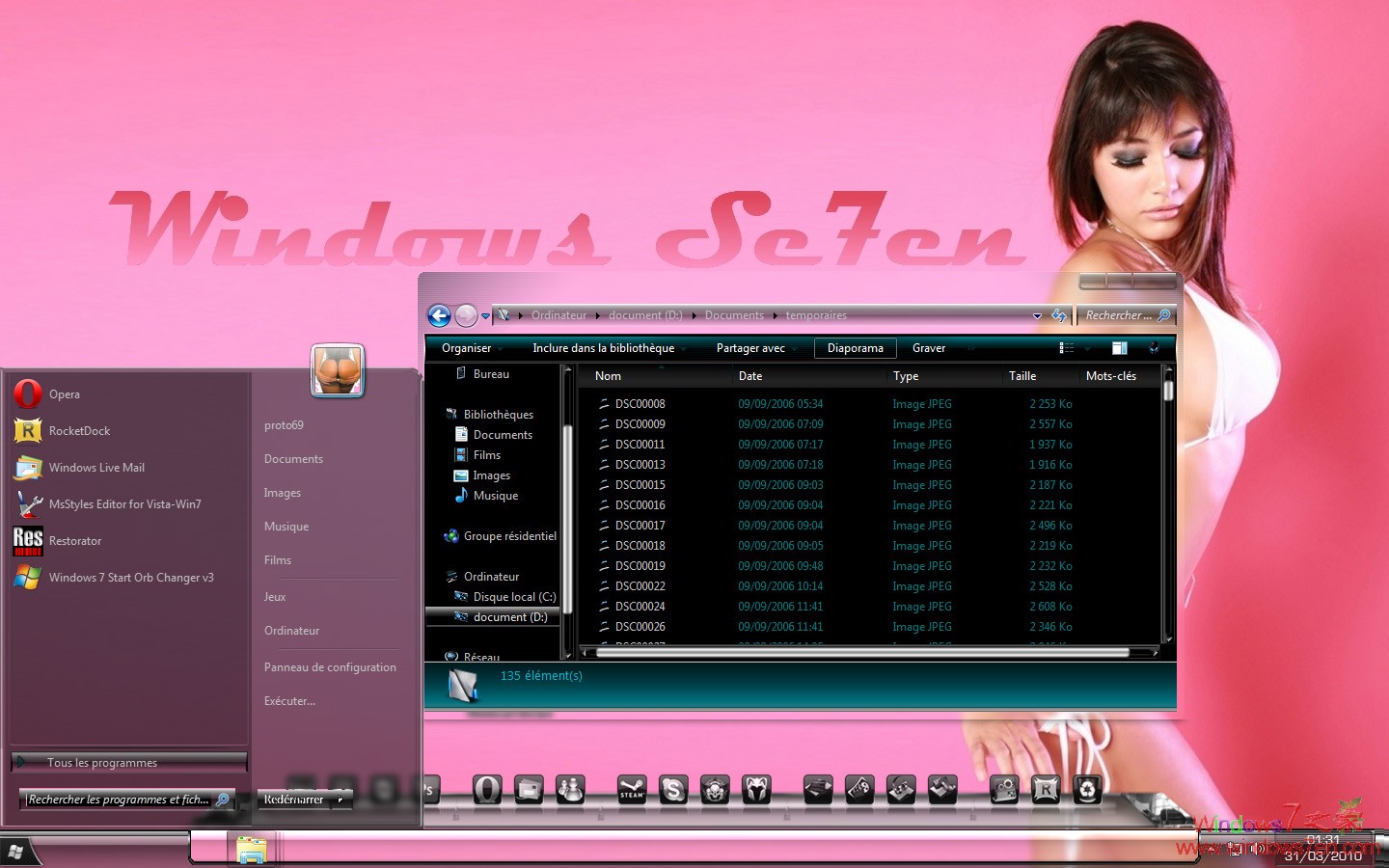Open recent pages dropdown beside forward arrow
The width and height of the screenshot is (1389, 868).
point(485,315)
